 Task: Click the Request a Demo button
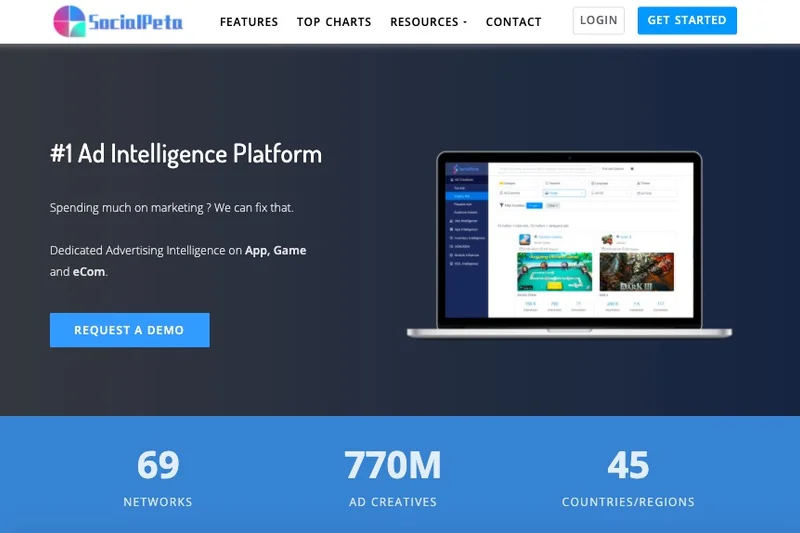pyautogui.click(x=129, y=330)
